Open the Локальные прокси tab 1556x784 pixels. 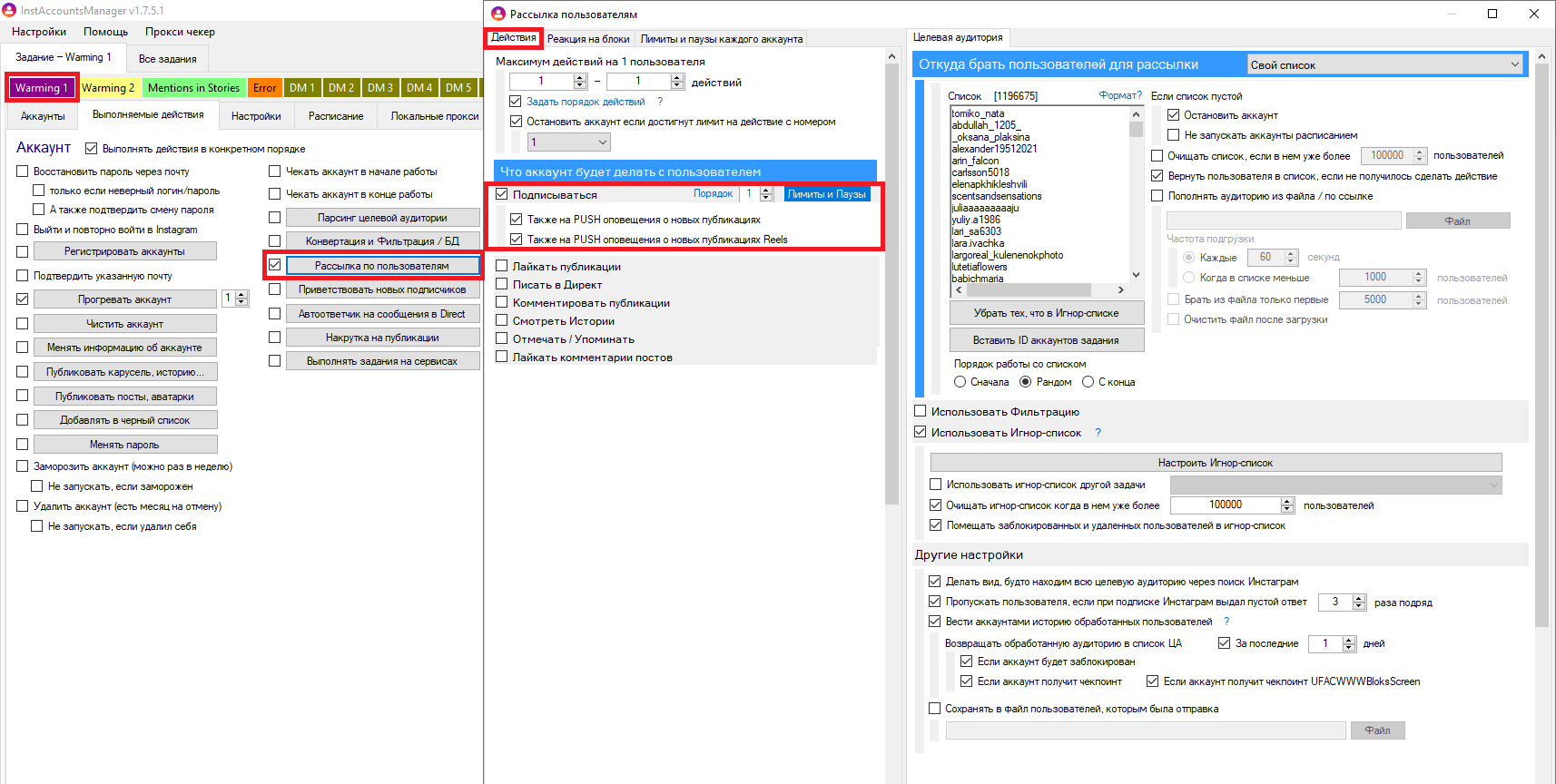(x=435, y=116)
